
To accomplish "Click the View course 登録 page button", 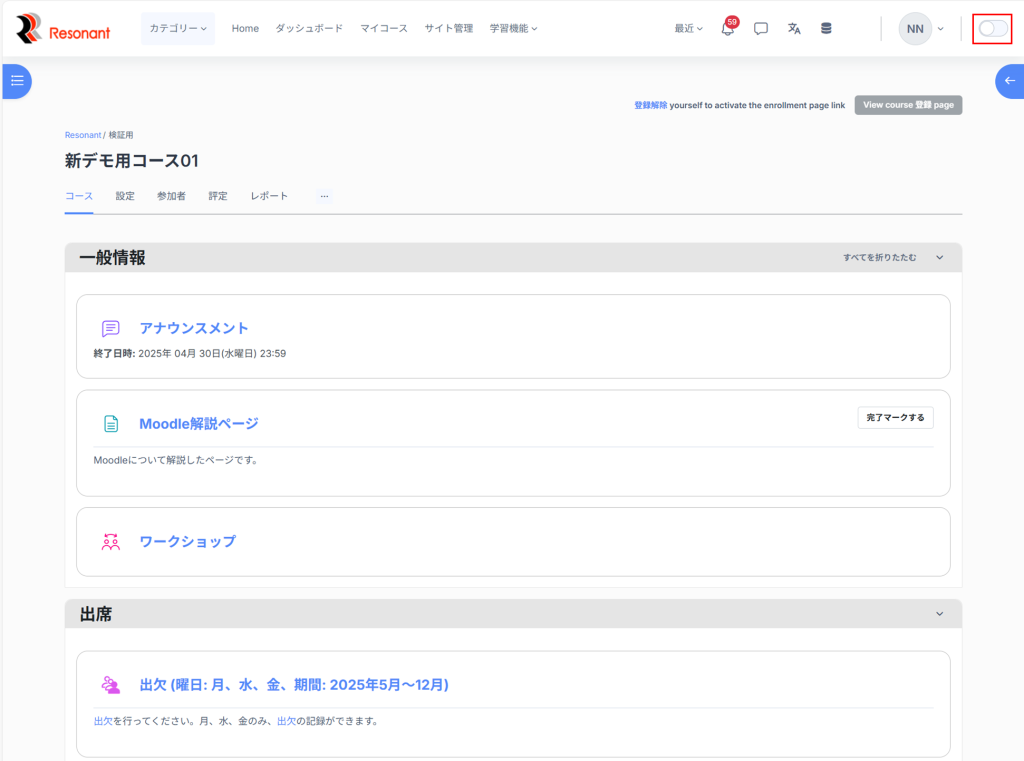I will click(908, 105).
